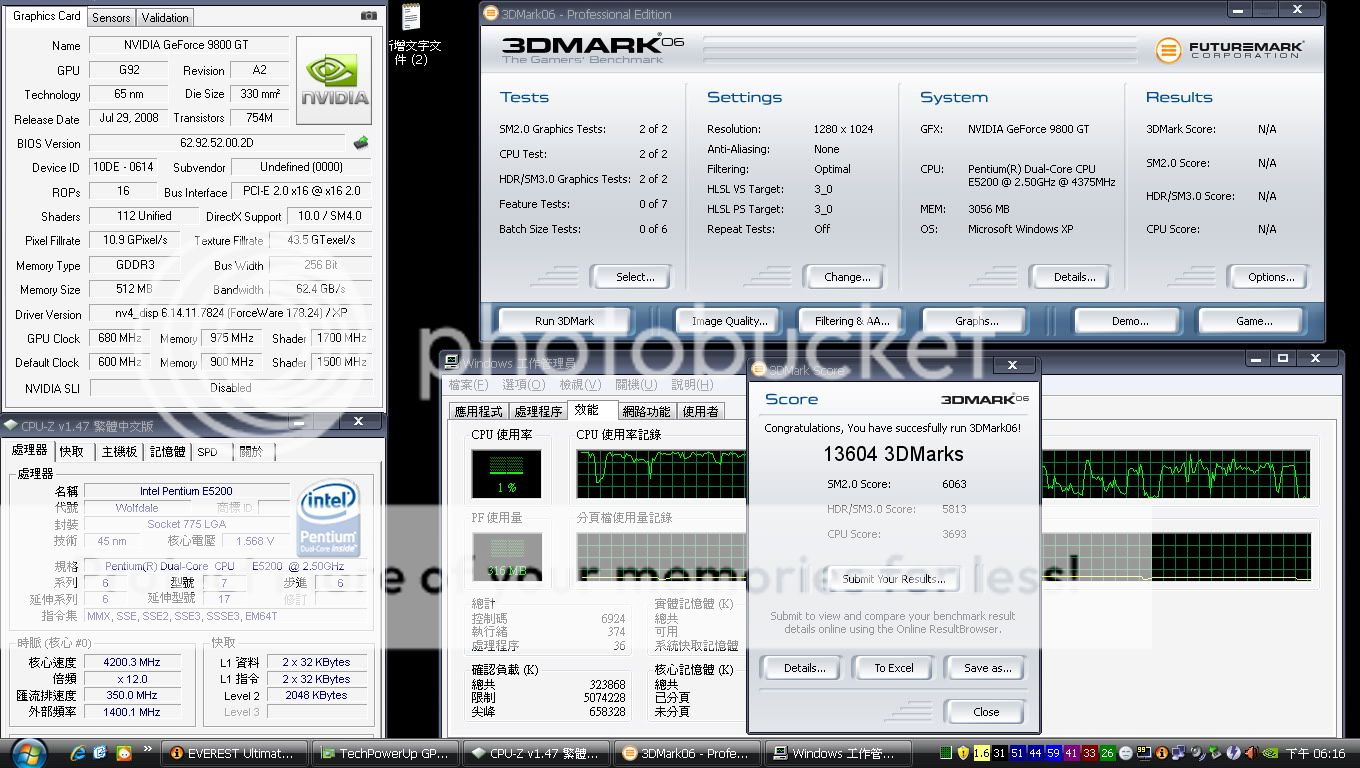Launch Internet Explorer from quick launch
Image resolution: width=1360 pixels, height=768 pixels.
pos(77,753)
